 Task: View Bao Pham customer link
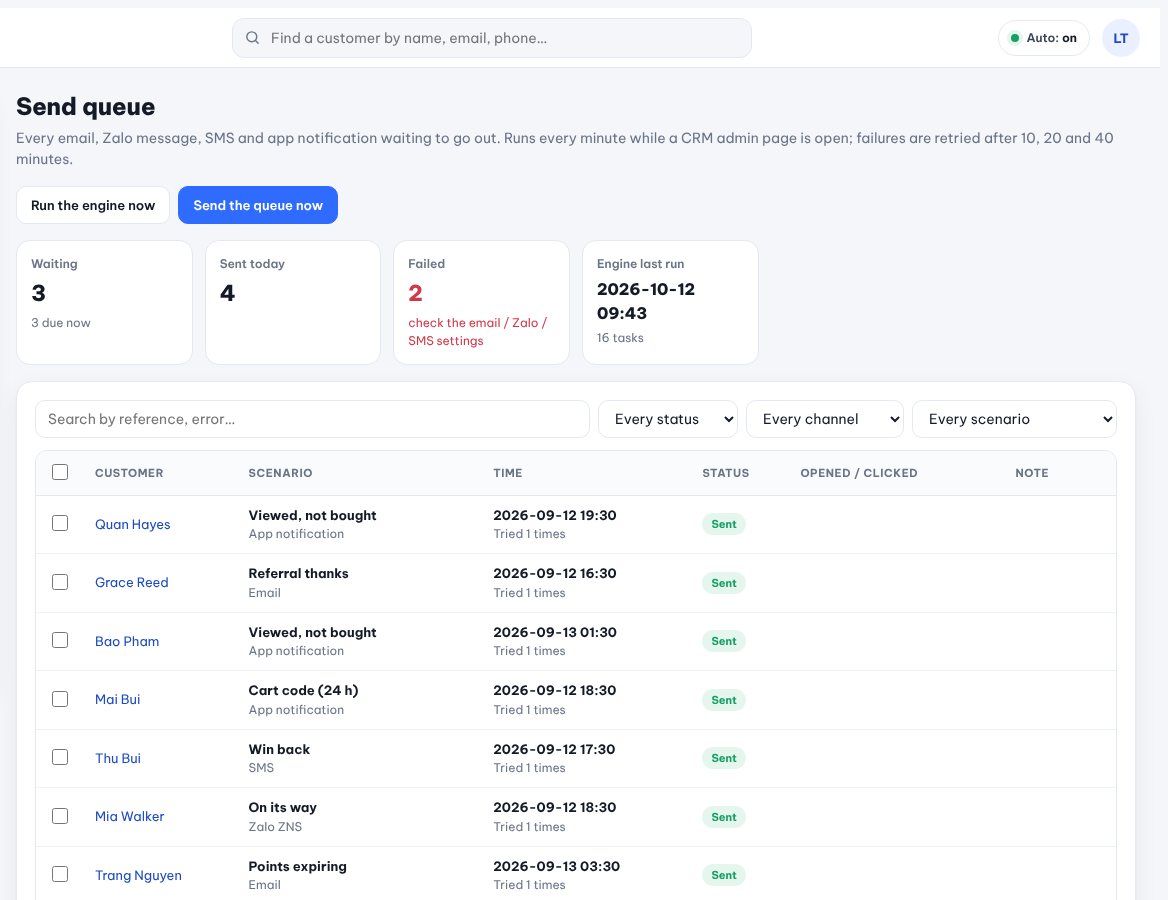pos(127,641)
